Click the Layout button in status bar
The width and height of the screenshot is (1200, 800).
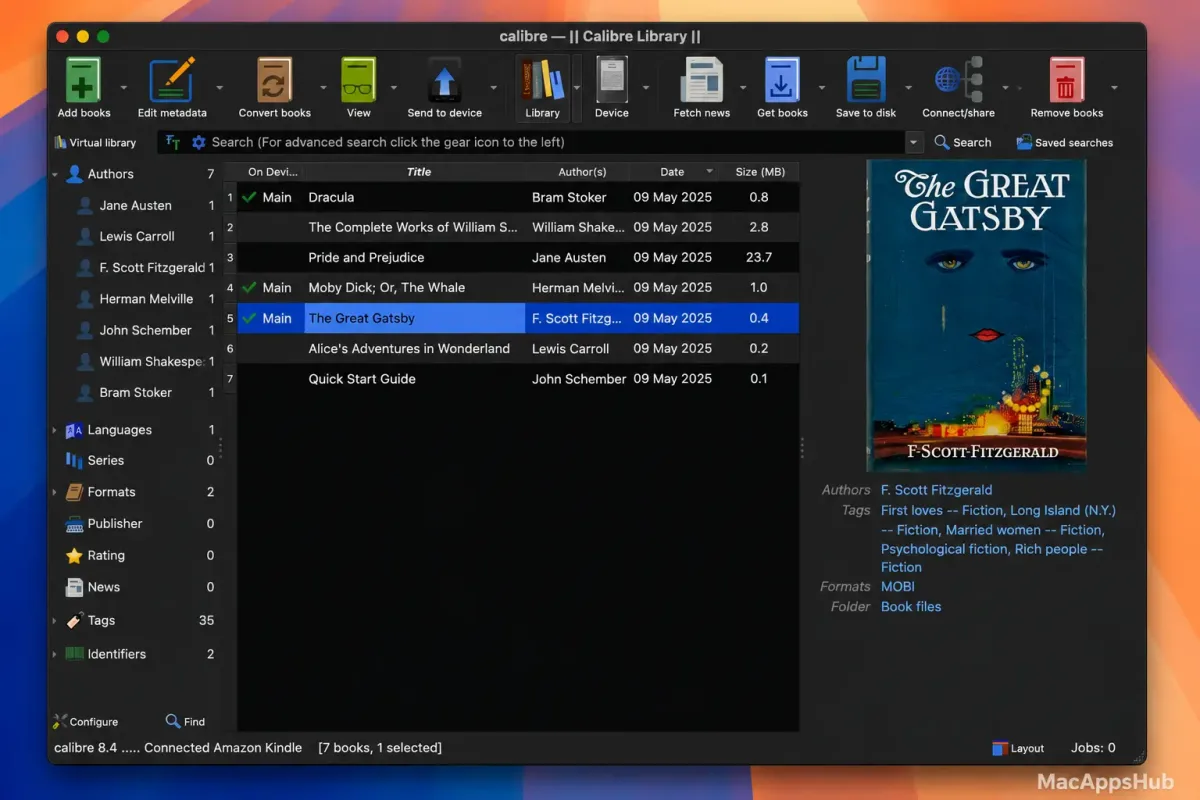[x=1018, y=748]
